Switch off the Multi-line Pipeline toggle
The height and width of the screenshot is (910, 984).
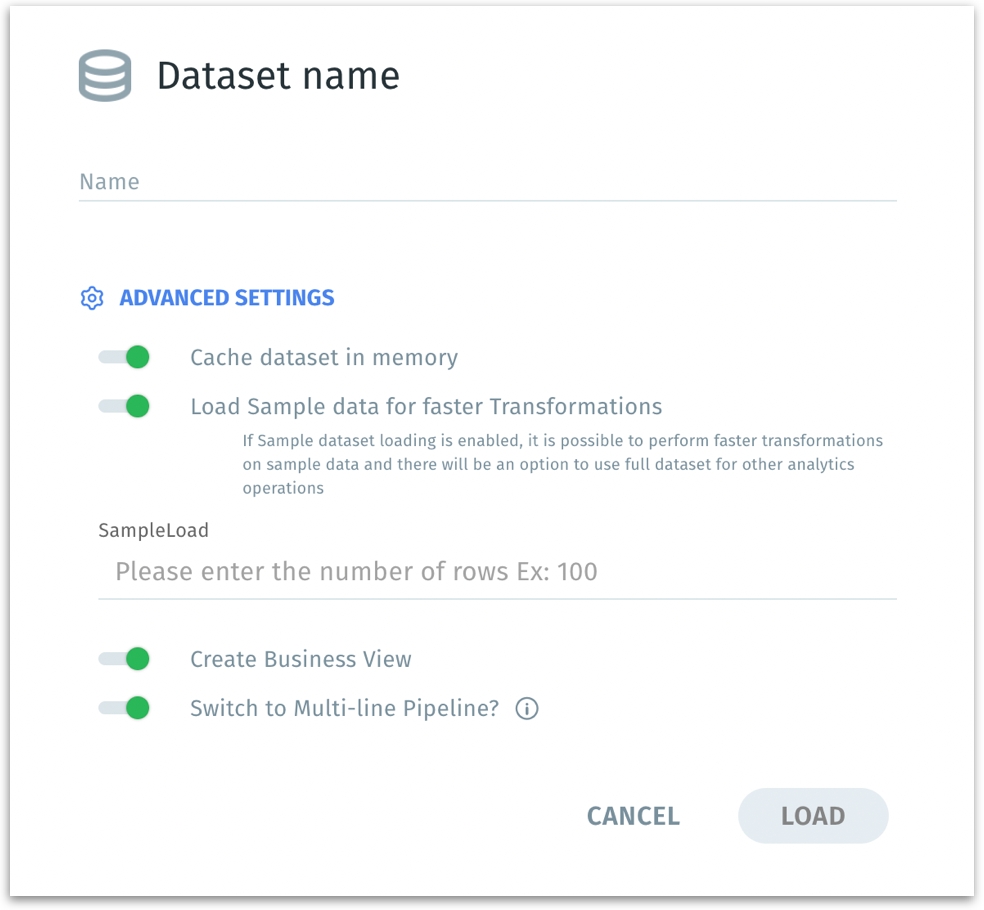click(x=125, y=709)
